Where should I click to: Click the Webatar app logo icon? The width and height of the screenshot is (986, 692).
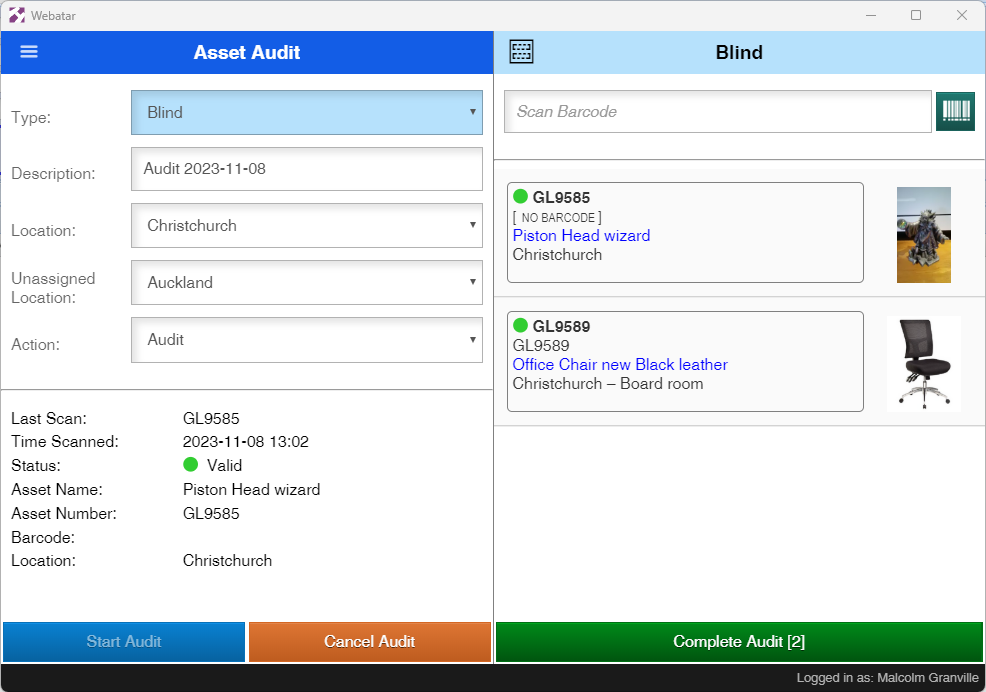pyautogui.click(x=17, y=15)
